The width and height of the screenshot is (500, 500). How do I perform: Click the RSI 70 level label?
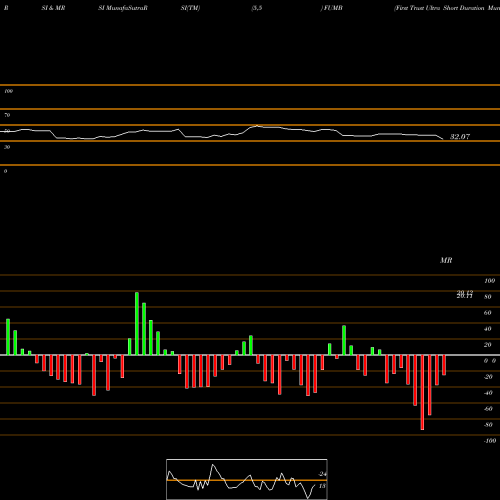coord(7,115)
